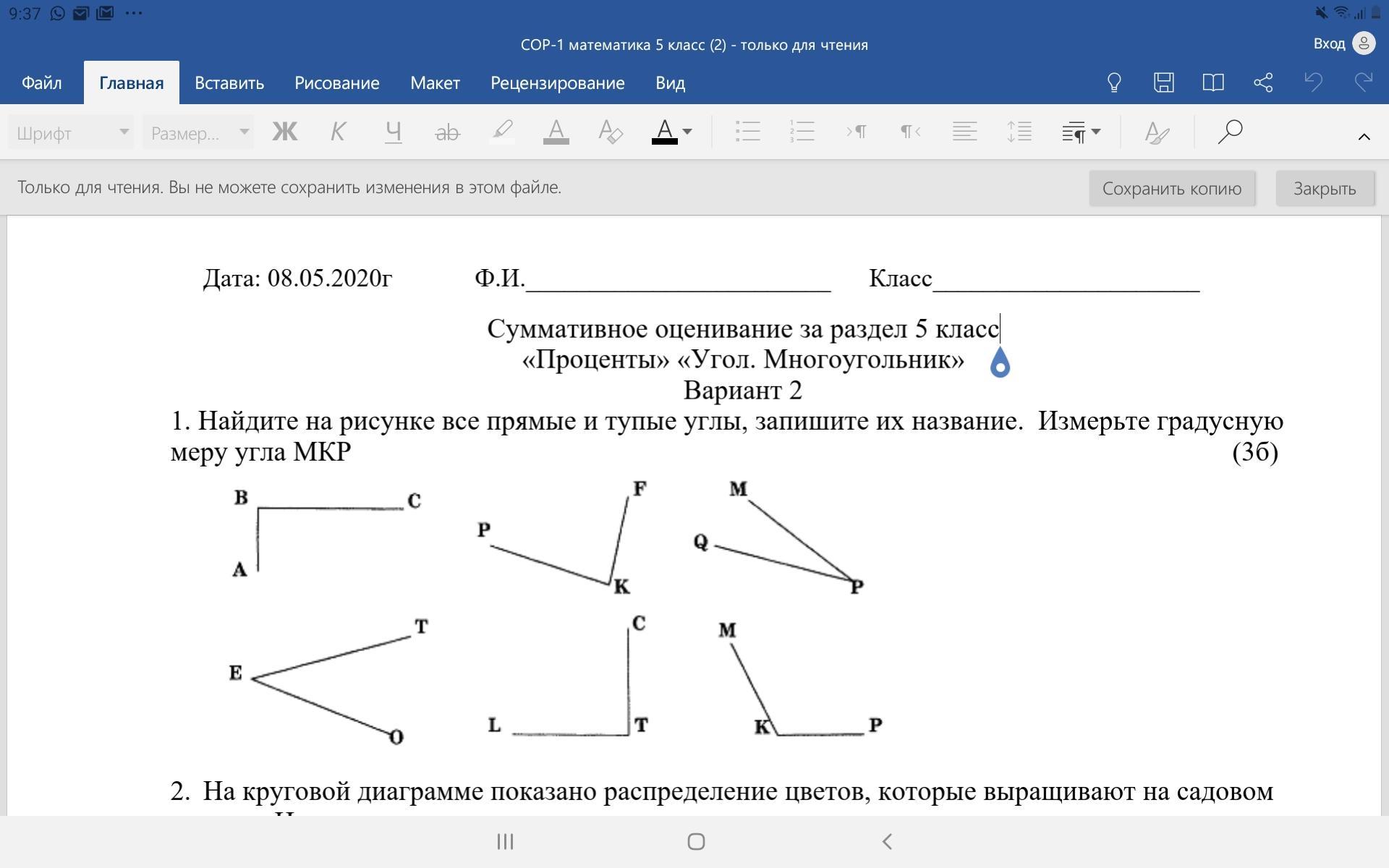Collapse the ribbon with the chevron
The height and width of the screenshot is (868, 1389).
tap(1364, 137)
